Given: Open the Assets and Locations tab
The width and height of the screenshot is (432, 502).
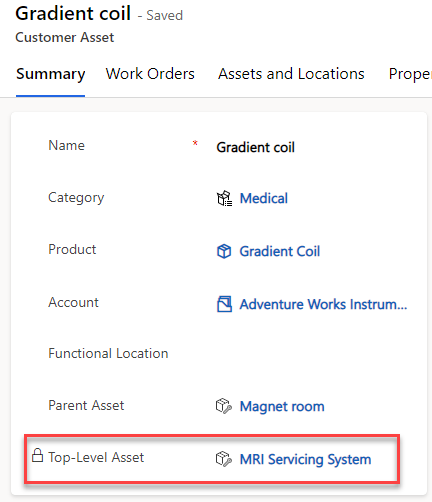Looking at the screenshot, I should coord(291,74).
